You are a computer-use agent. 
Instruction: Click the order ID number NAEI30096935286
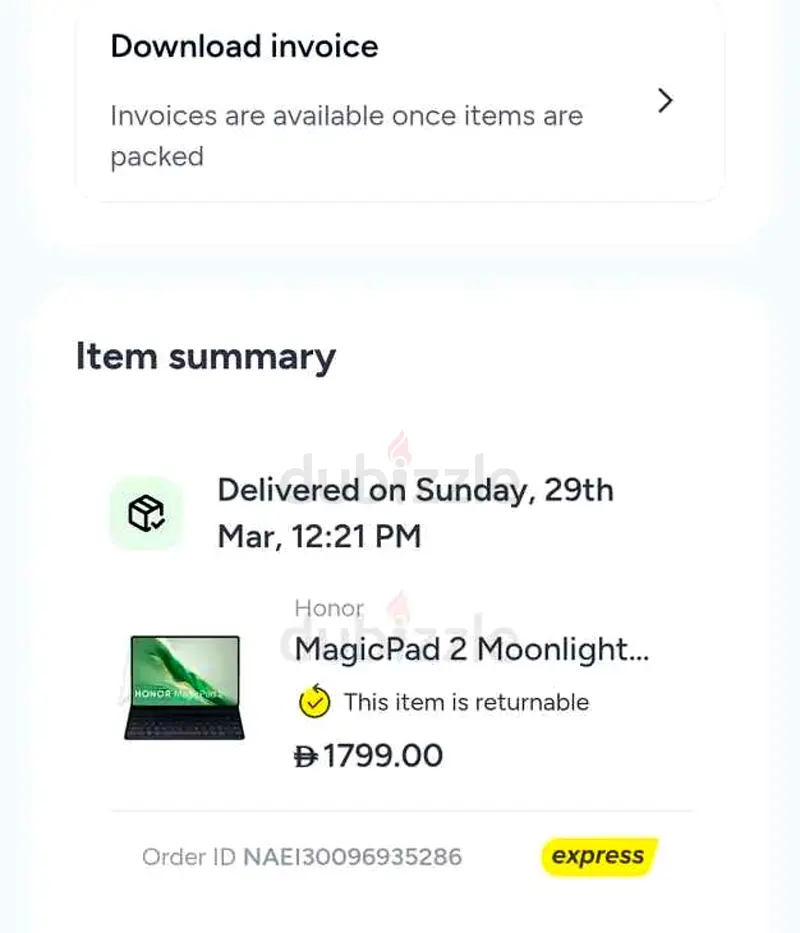tap(352, 857)
